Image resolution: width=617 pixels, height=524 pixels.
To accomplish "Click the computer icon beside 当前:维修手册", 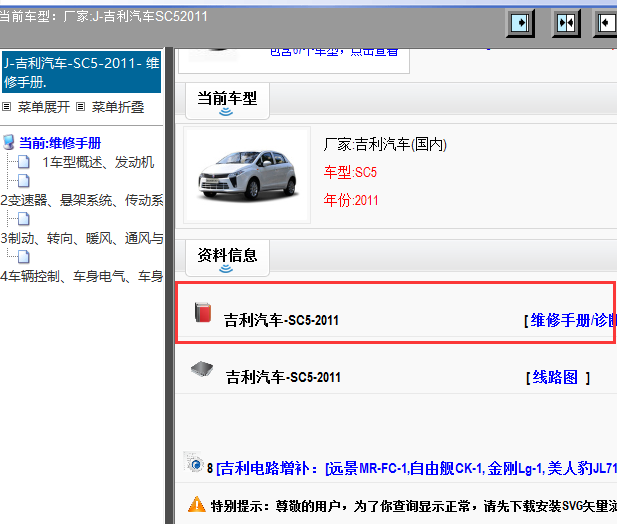I will [9, 142].
